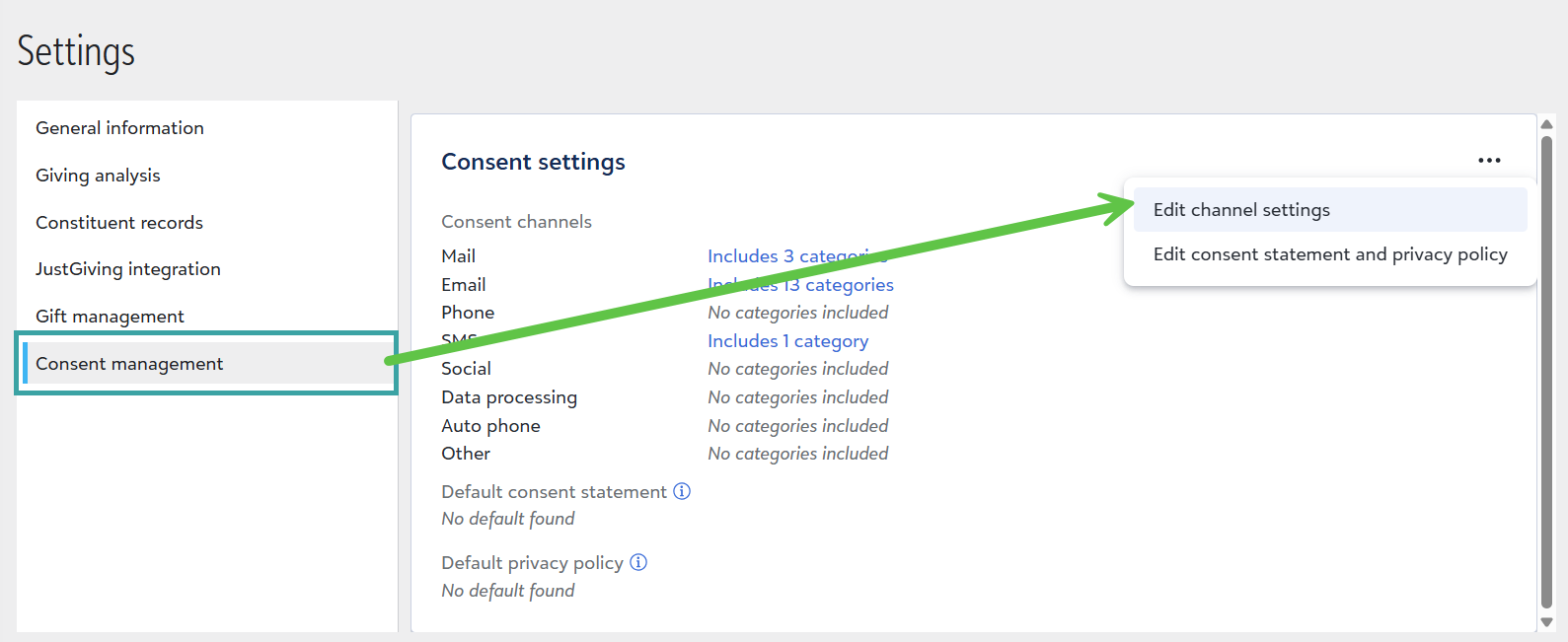Click the scrollbar up arrow
The height and width of the screenshot is (642, 1568).
(x=1546, y=124)
